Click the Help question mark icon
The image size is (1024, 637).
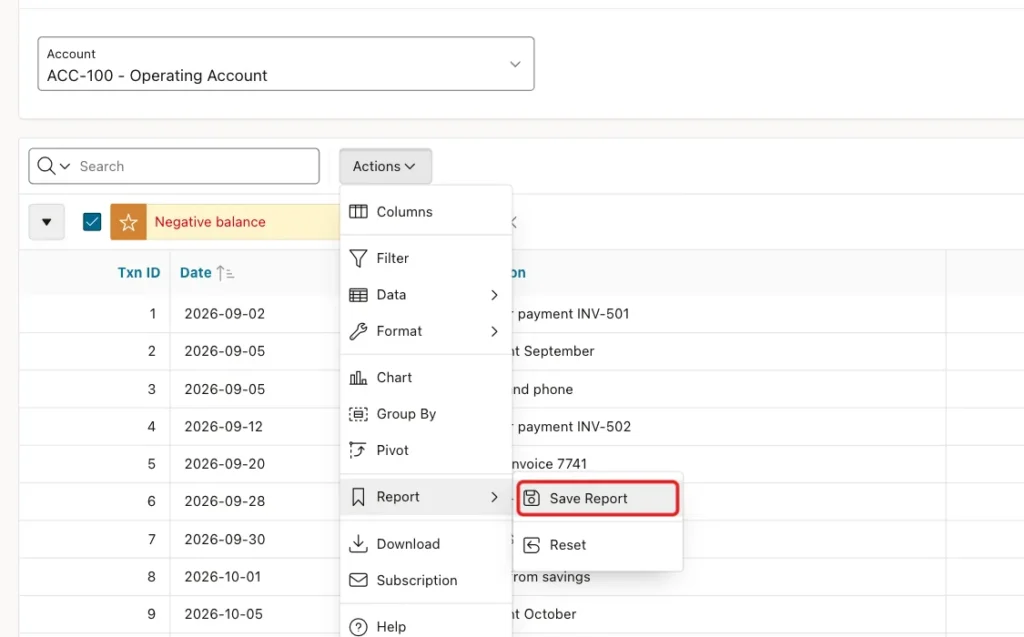pyautogui.click(x=358, y=627)
